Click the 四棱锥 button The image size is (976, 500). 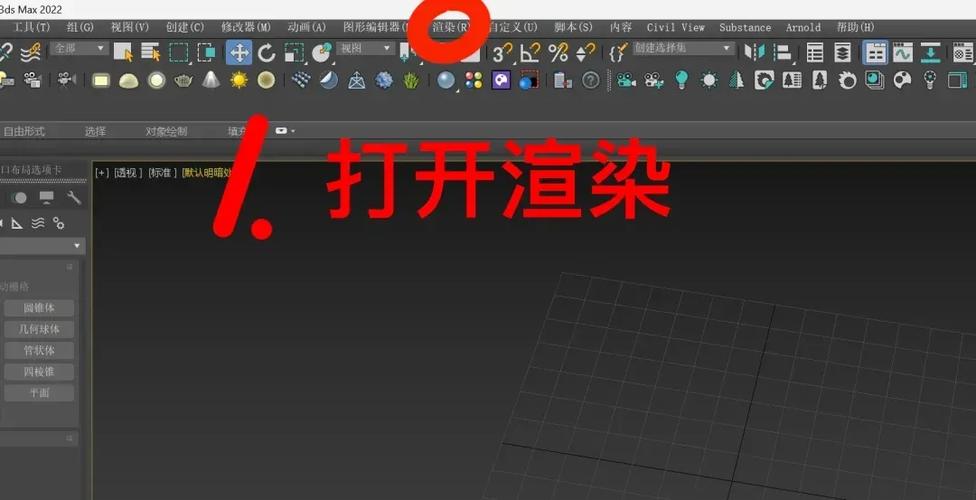tap(39, 372)
